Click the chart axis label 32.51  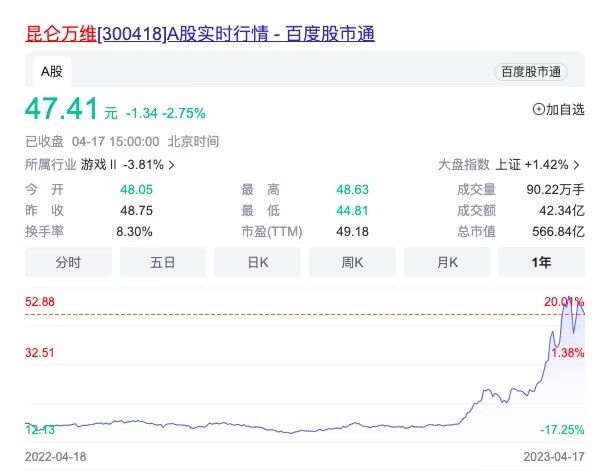40,352
